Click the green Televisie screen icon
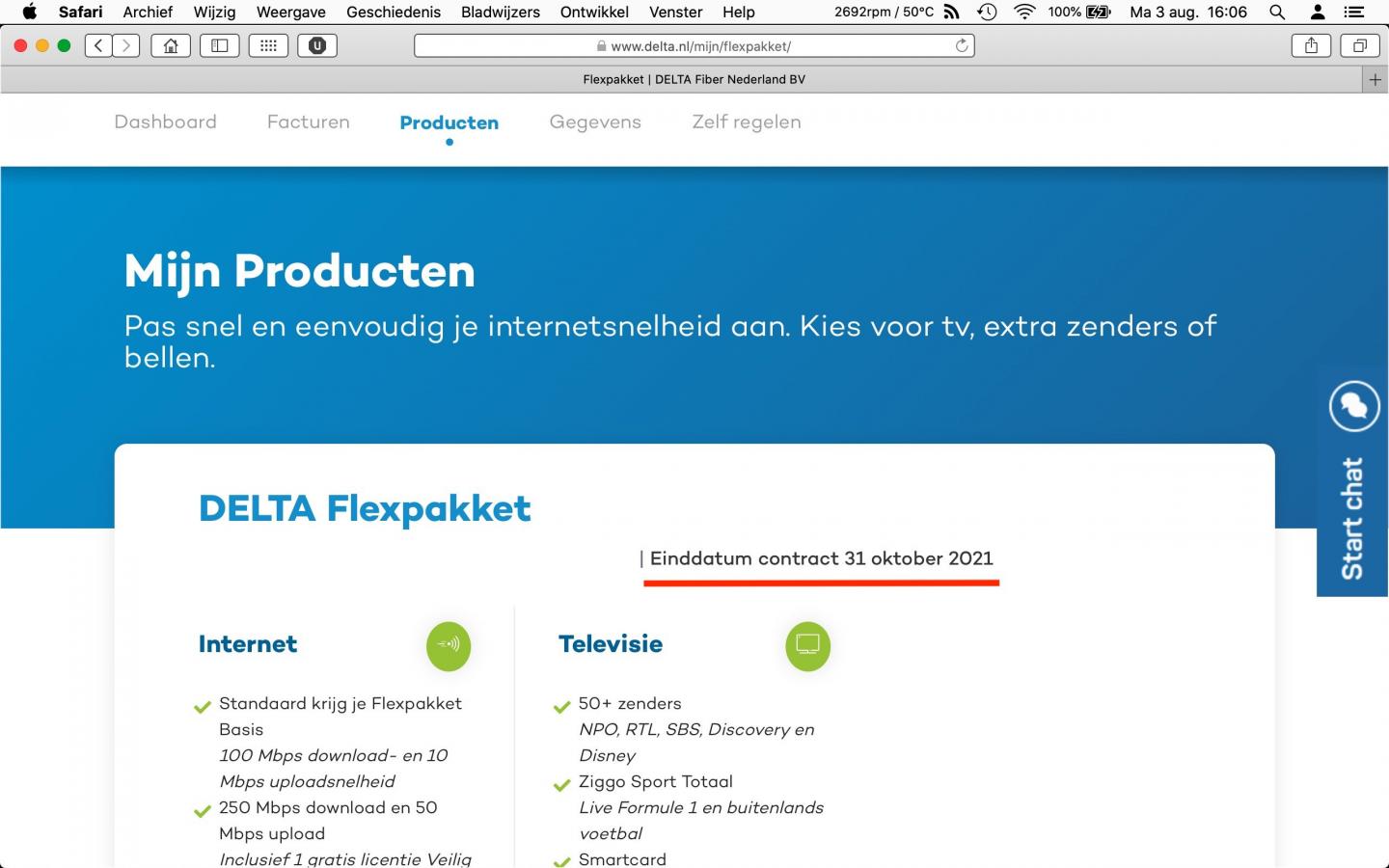 (x=808, y=645)
